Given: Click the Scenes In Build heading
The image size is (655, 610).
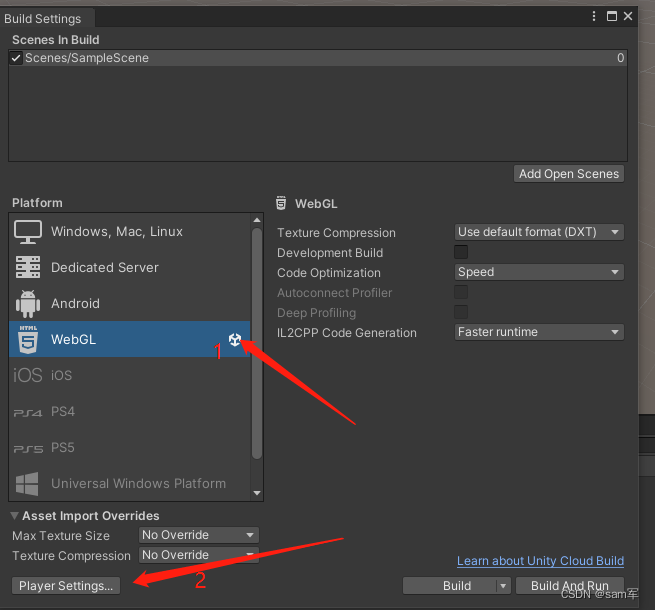Looking at the screenshot, I should (x=56, y=40).
